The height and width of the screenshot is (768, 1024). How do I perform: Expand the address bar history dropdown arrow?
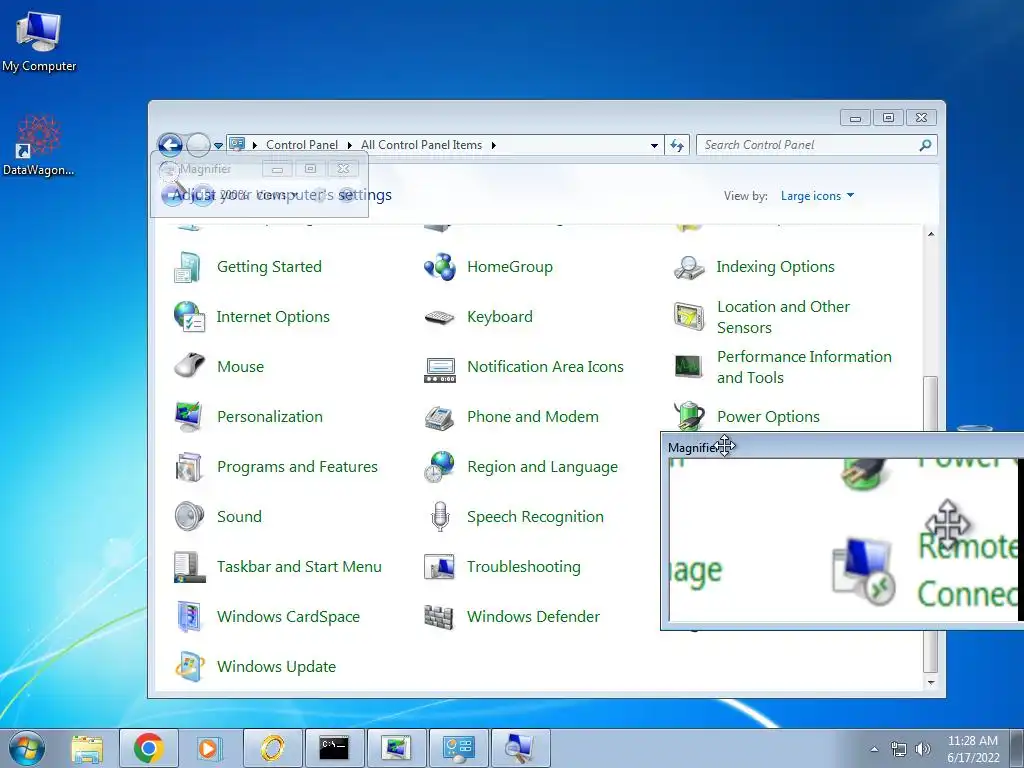654,145
